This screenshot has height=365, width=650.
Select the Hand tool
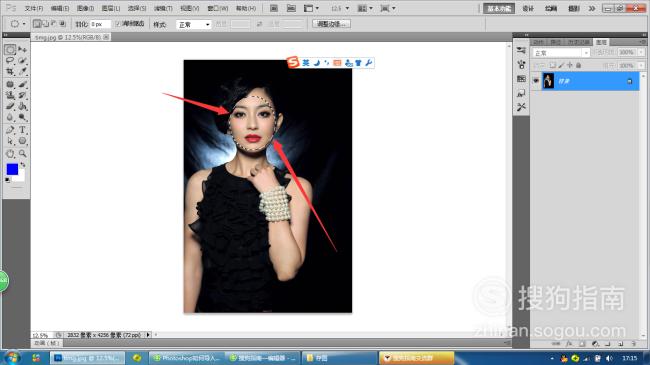(10, 153)
